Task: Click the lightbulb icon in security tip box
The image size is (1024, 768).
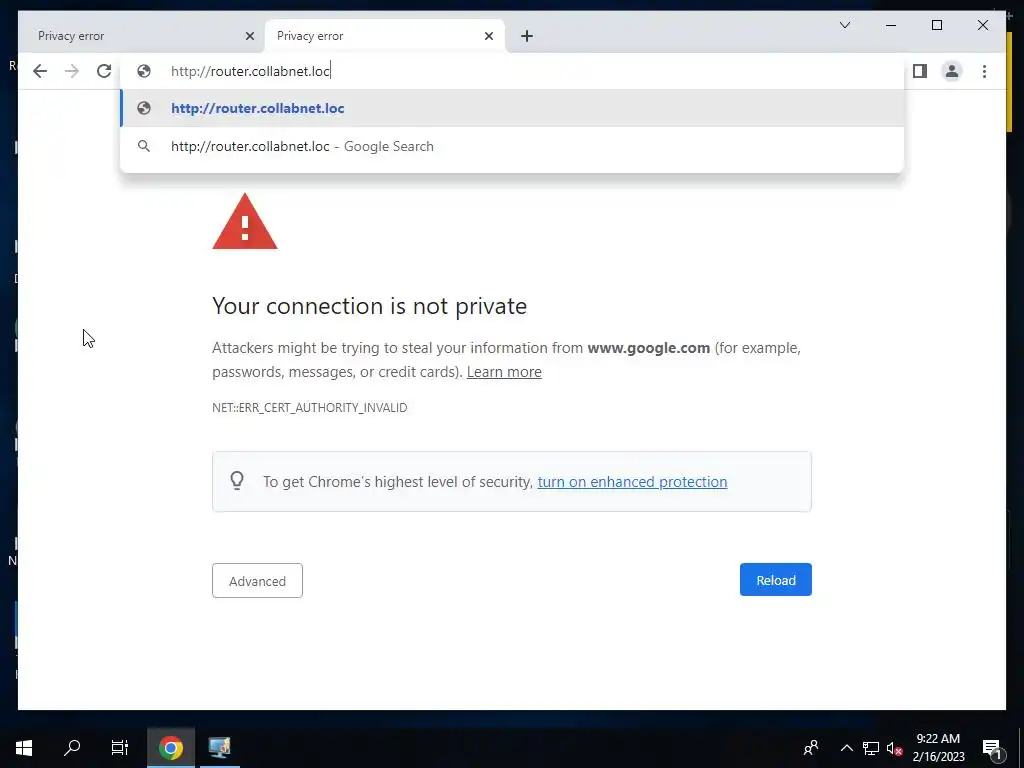Action: 237,481
